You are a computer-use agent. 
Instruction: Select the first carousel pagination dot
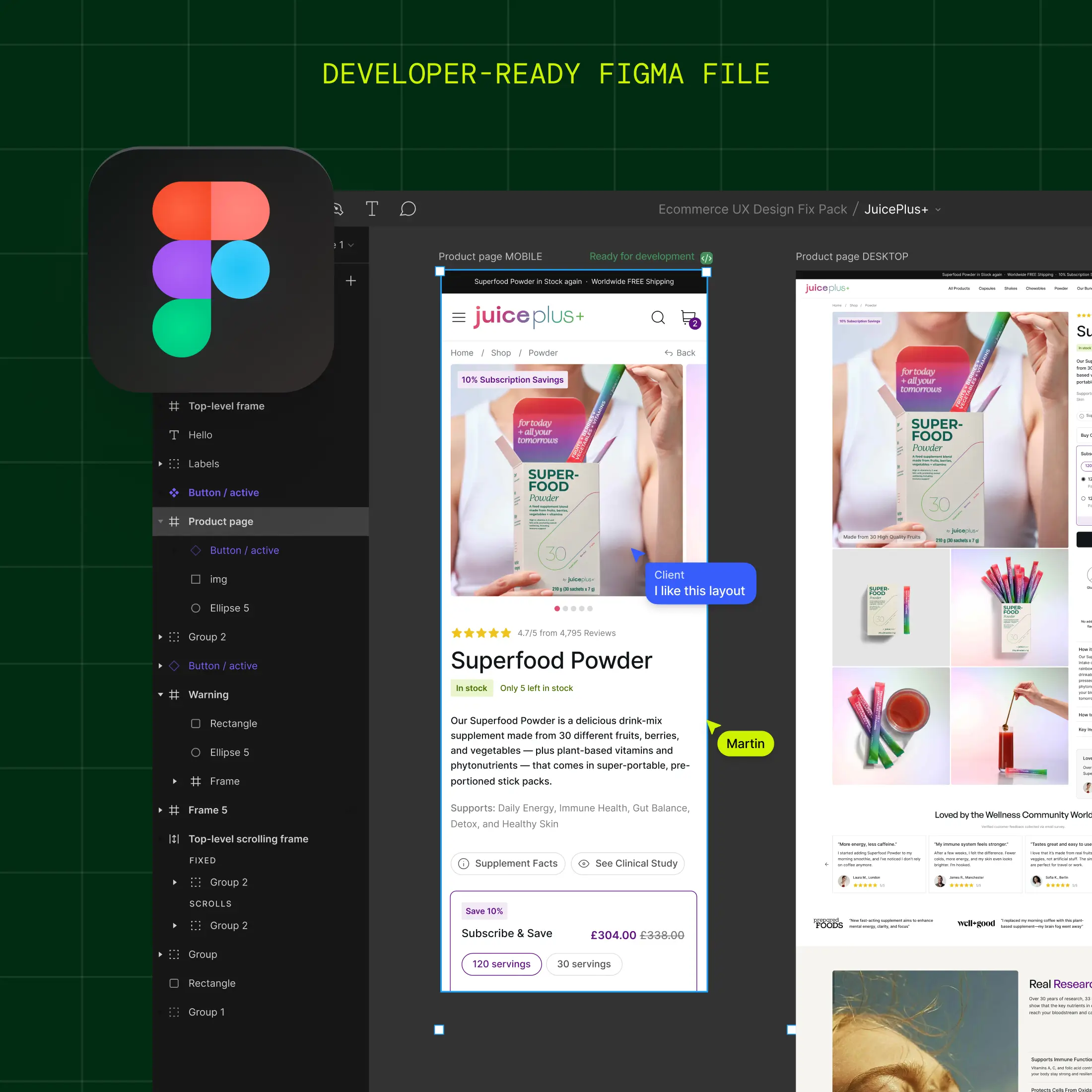coord(557,609)
